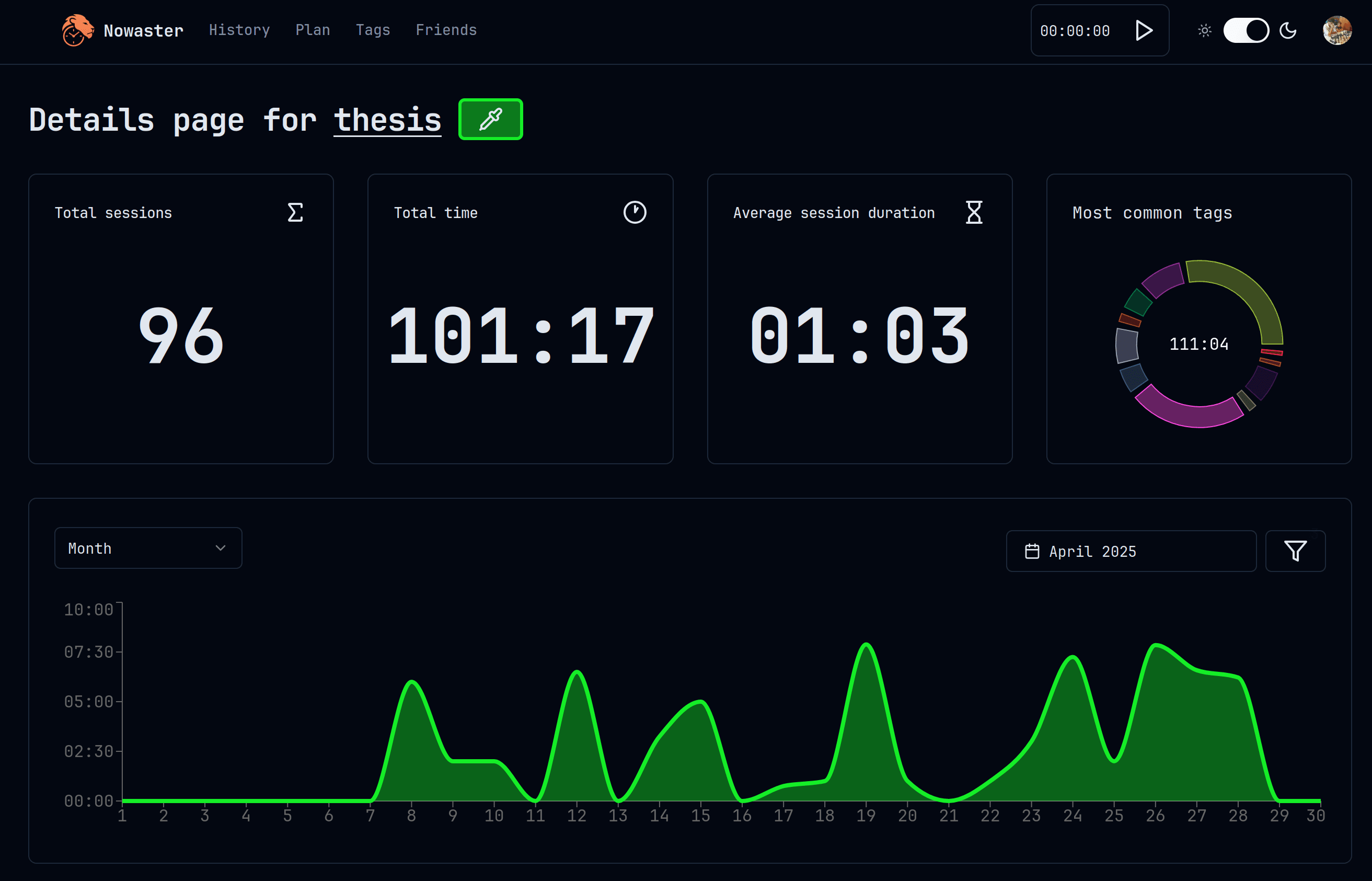Viewport: 1372px width, 881px height.
Task: Expand the Month selector chevron
Action: point(220,547)
